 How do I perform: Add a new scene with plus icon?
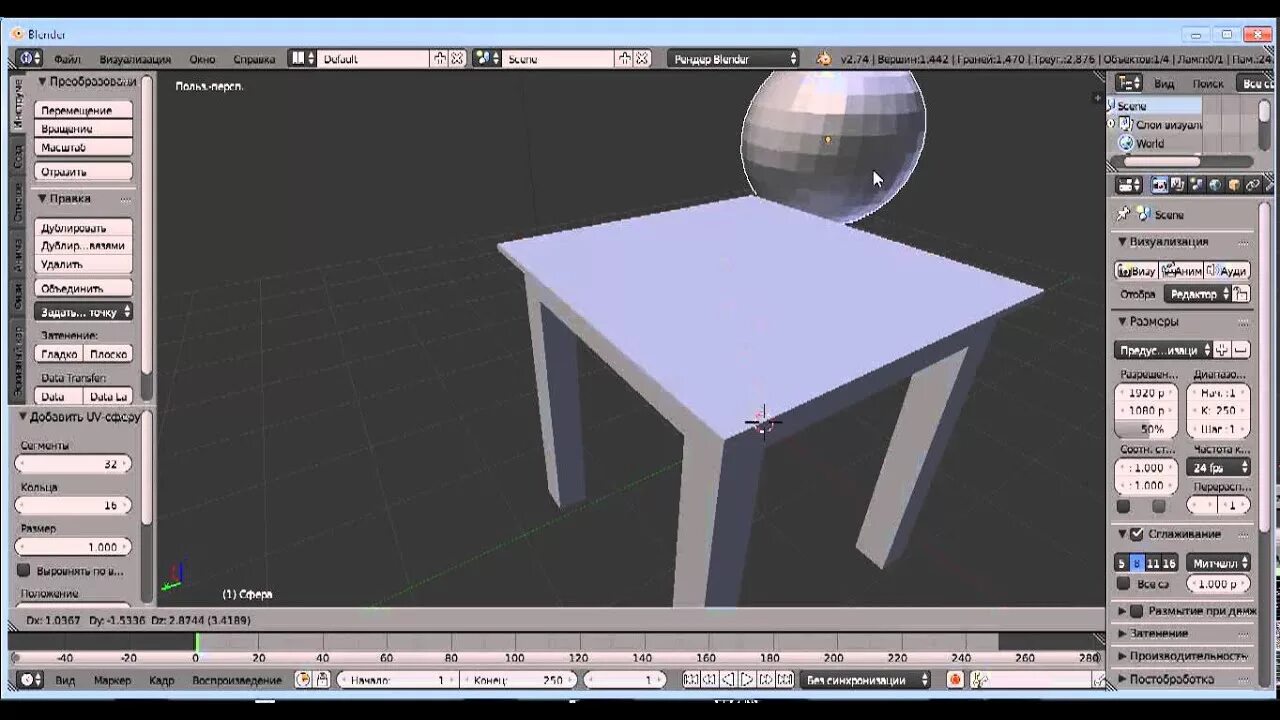point(624,59)
